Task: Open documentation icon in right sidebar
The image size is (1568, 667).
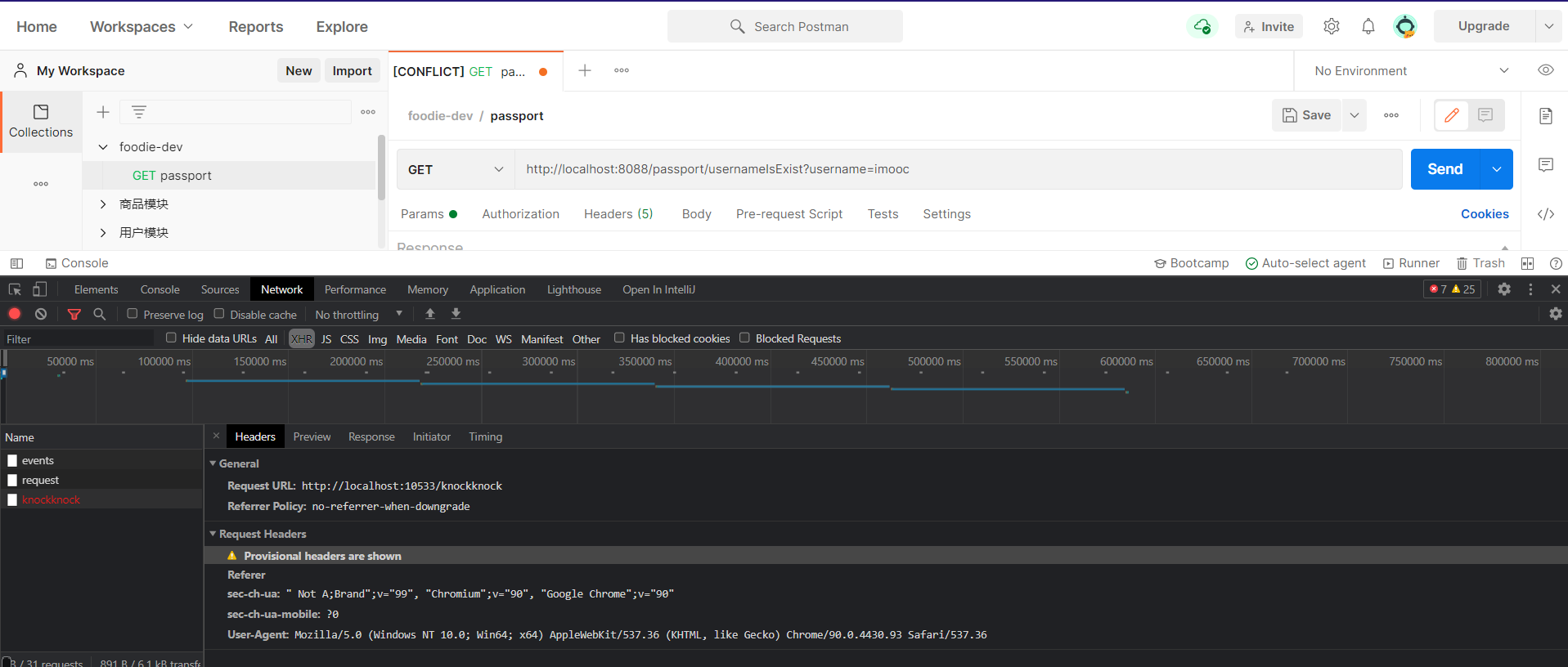Action: coord(1546,115)
